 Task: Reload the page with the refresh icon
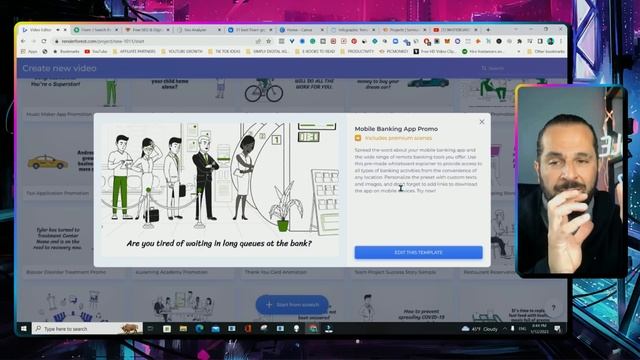tap(44, 41)
